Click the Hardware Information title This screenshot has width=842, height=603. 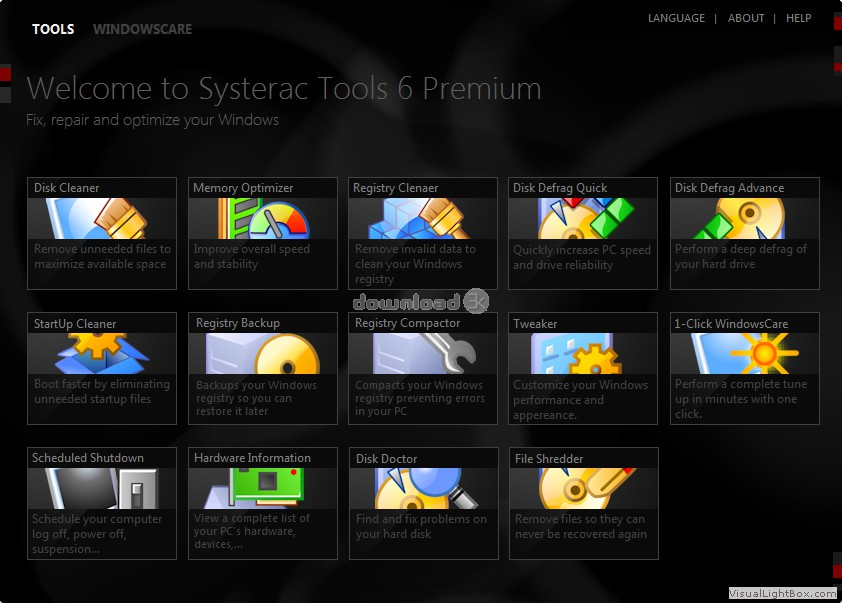coord(252,458)
